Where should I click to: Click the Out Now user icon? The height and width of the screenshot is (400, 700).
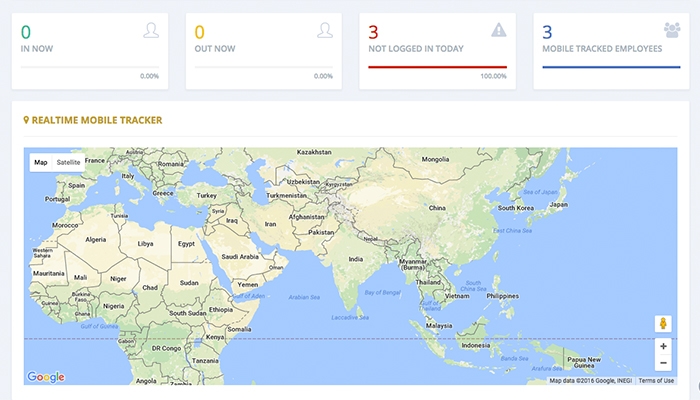click(x=325, y=30)
